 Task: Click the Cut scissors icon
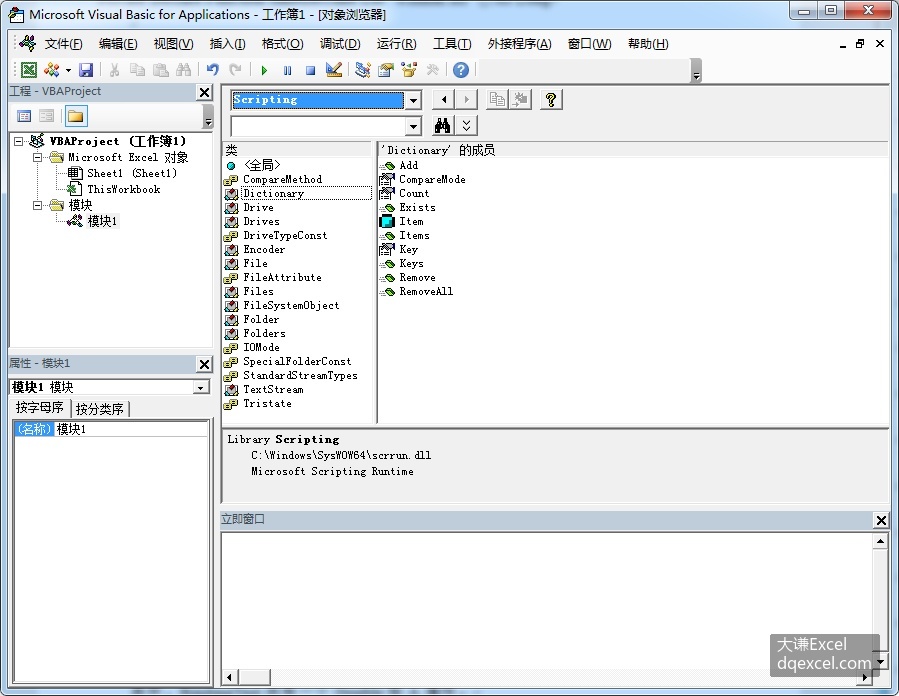(x=114, y=70)
